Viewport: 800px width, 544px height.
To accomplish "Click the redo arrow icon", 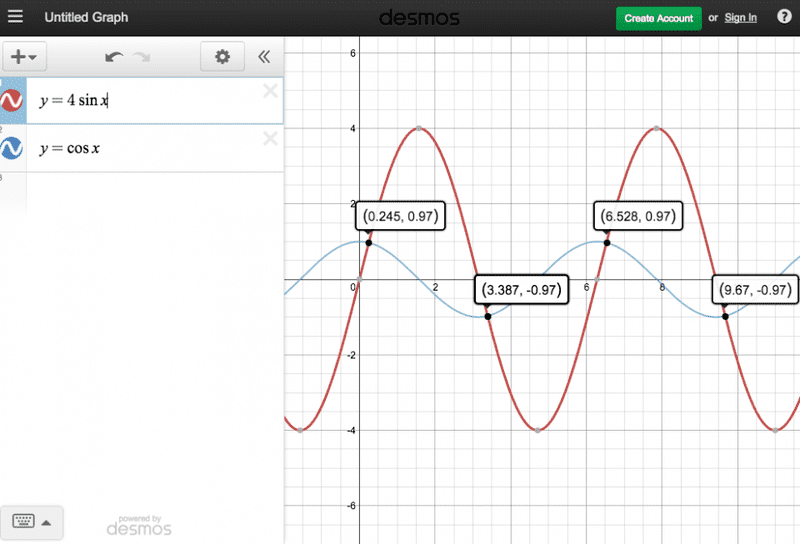I will coord(142,57).
